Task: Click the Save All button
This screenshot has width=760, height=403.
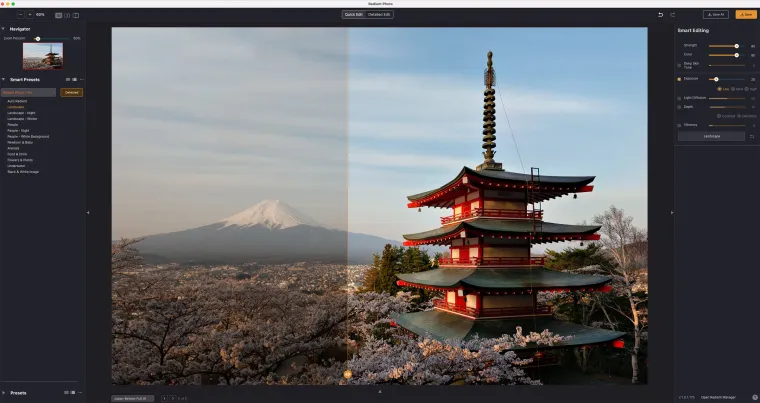Action: tap(716, 15)
